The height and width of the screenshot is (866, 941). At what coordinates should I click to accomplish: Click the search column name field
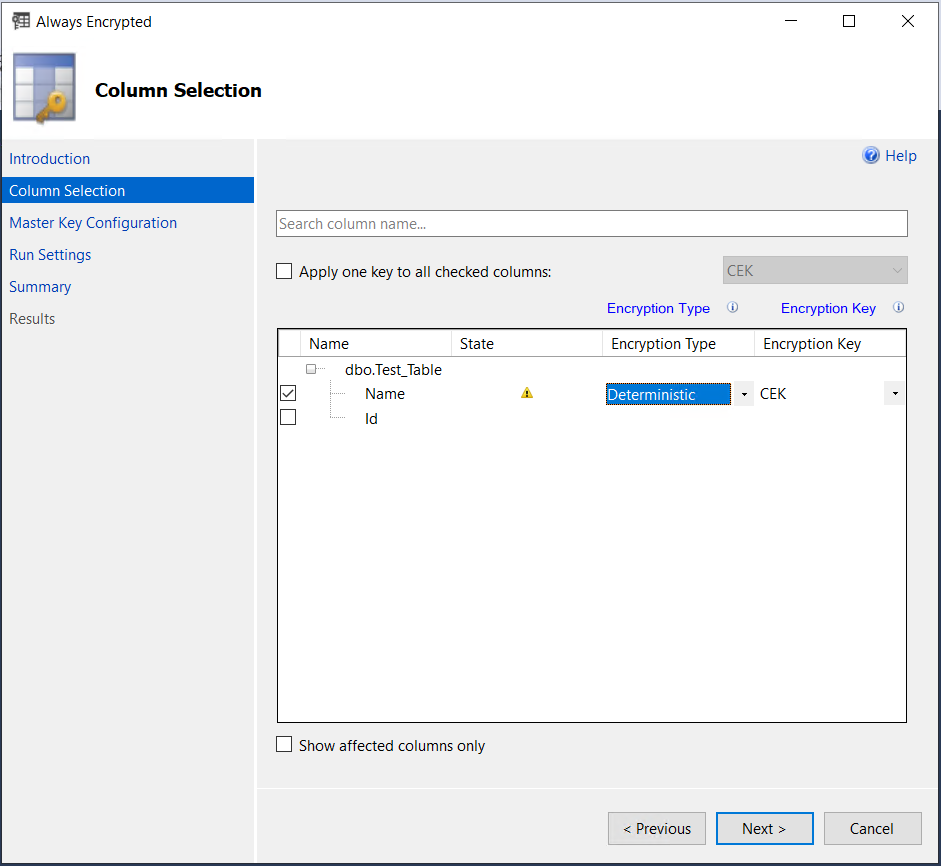591,223
